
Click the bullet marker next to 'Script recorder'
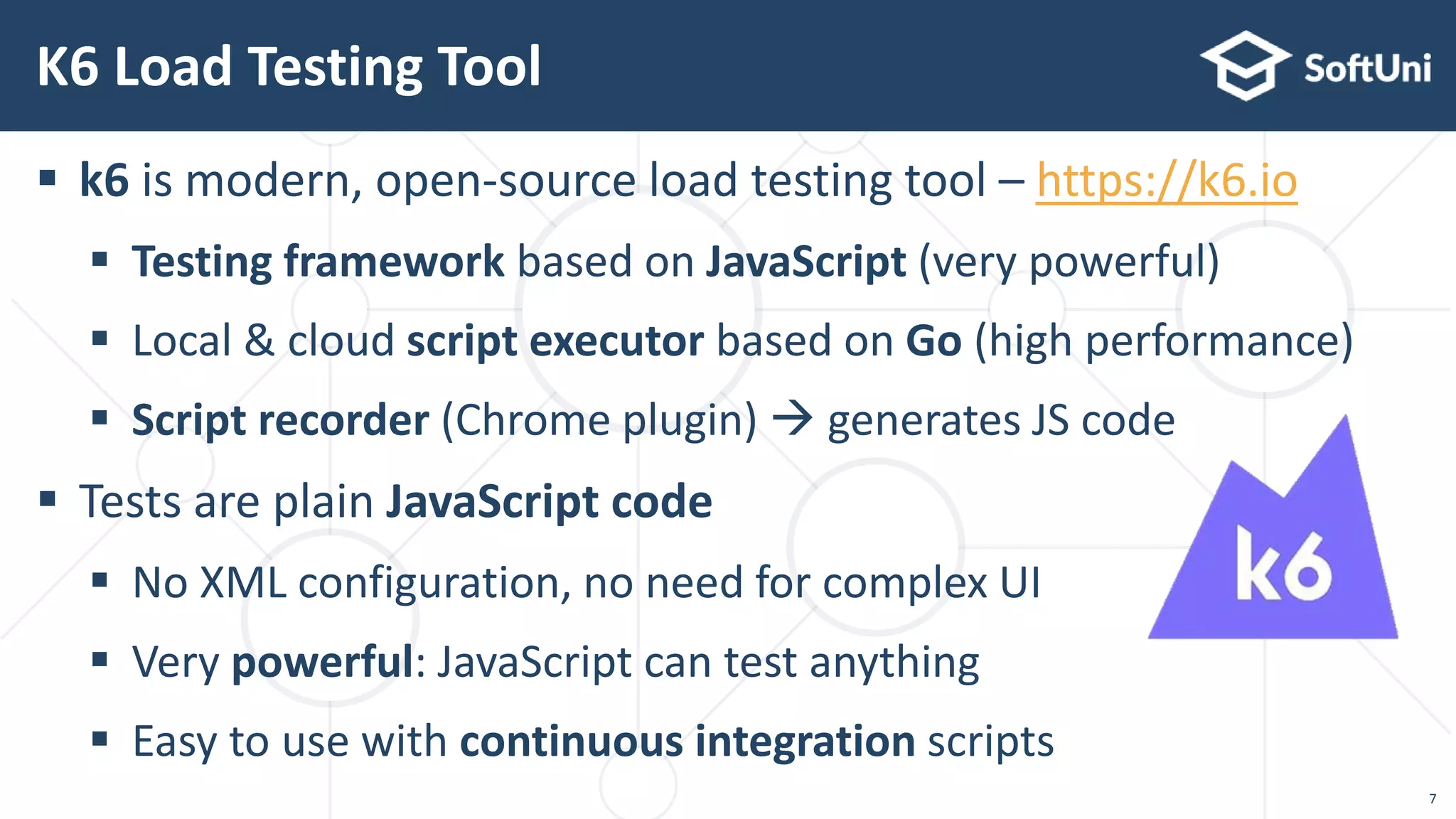tap(100, 417)
